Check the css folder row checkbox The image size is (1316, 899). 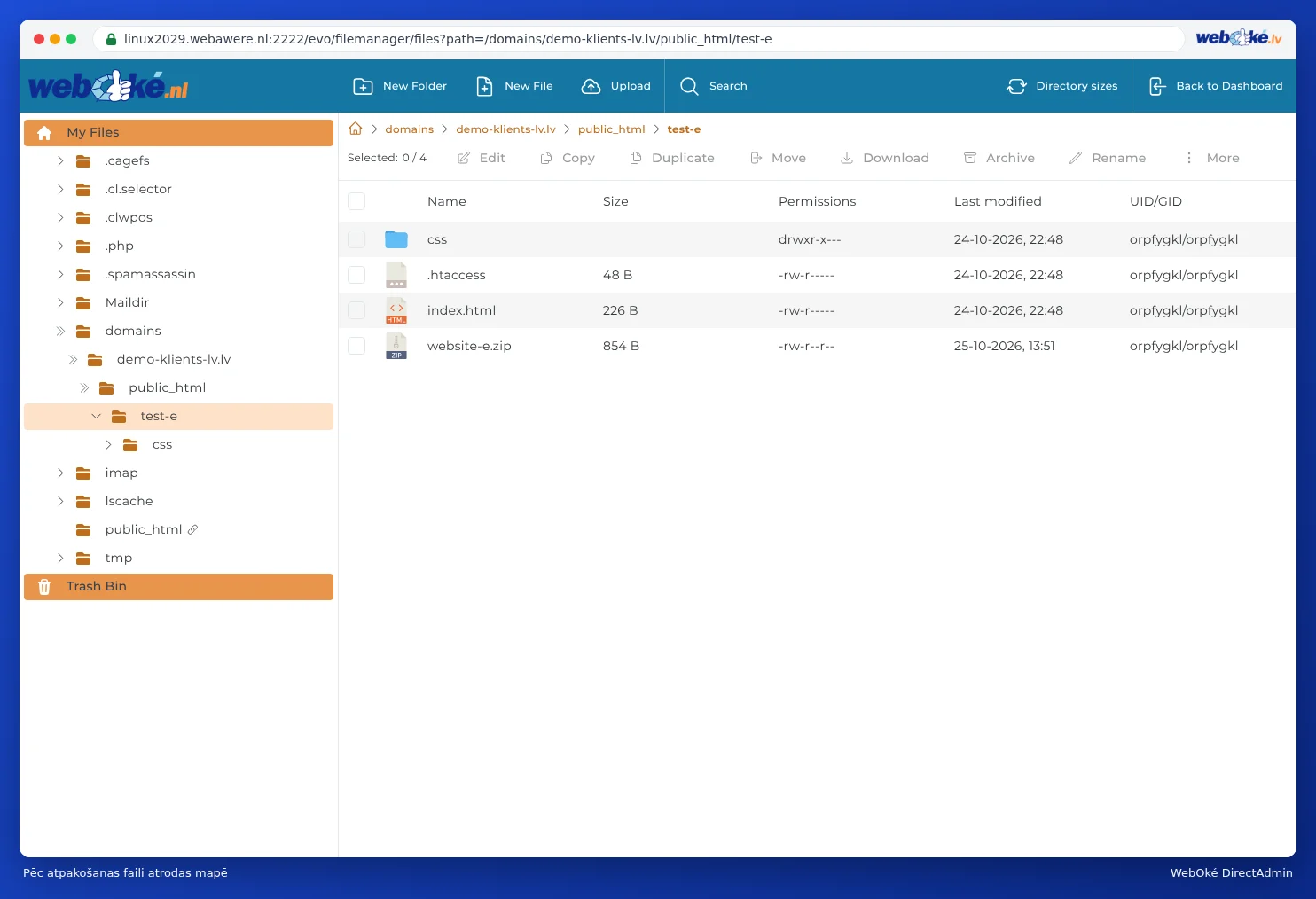point(356,239)
